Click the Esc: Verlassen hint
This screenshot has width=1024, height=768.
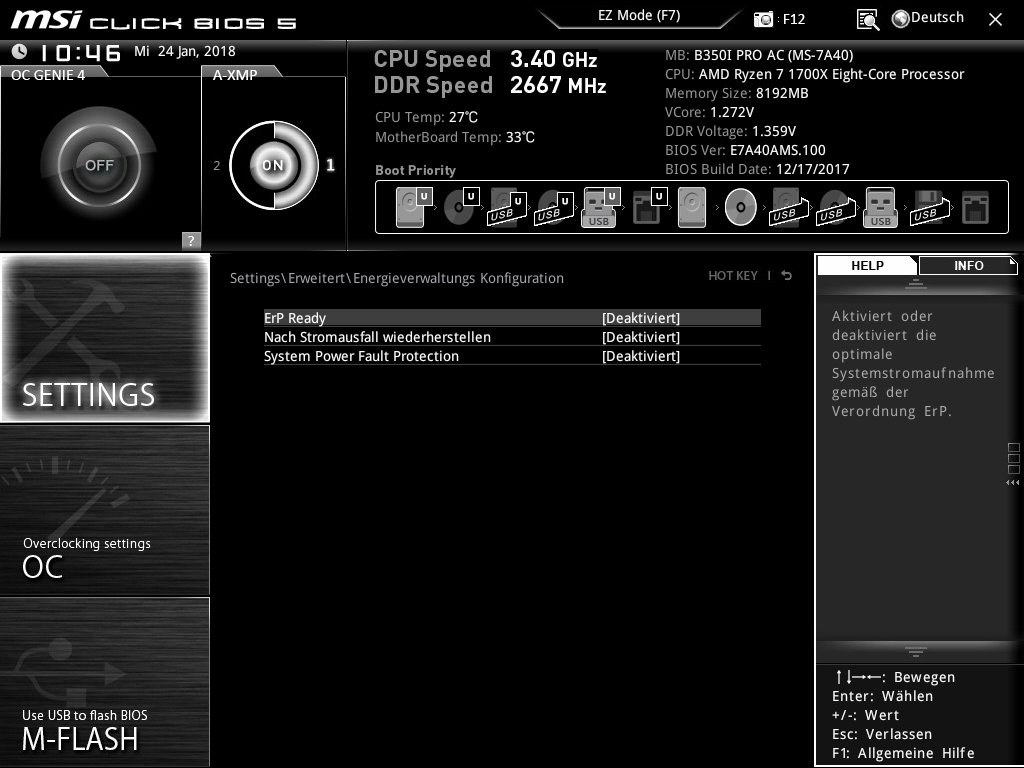tap(882, 734)
